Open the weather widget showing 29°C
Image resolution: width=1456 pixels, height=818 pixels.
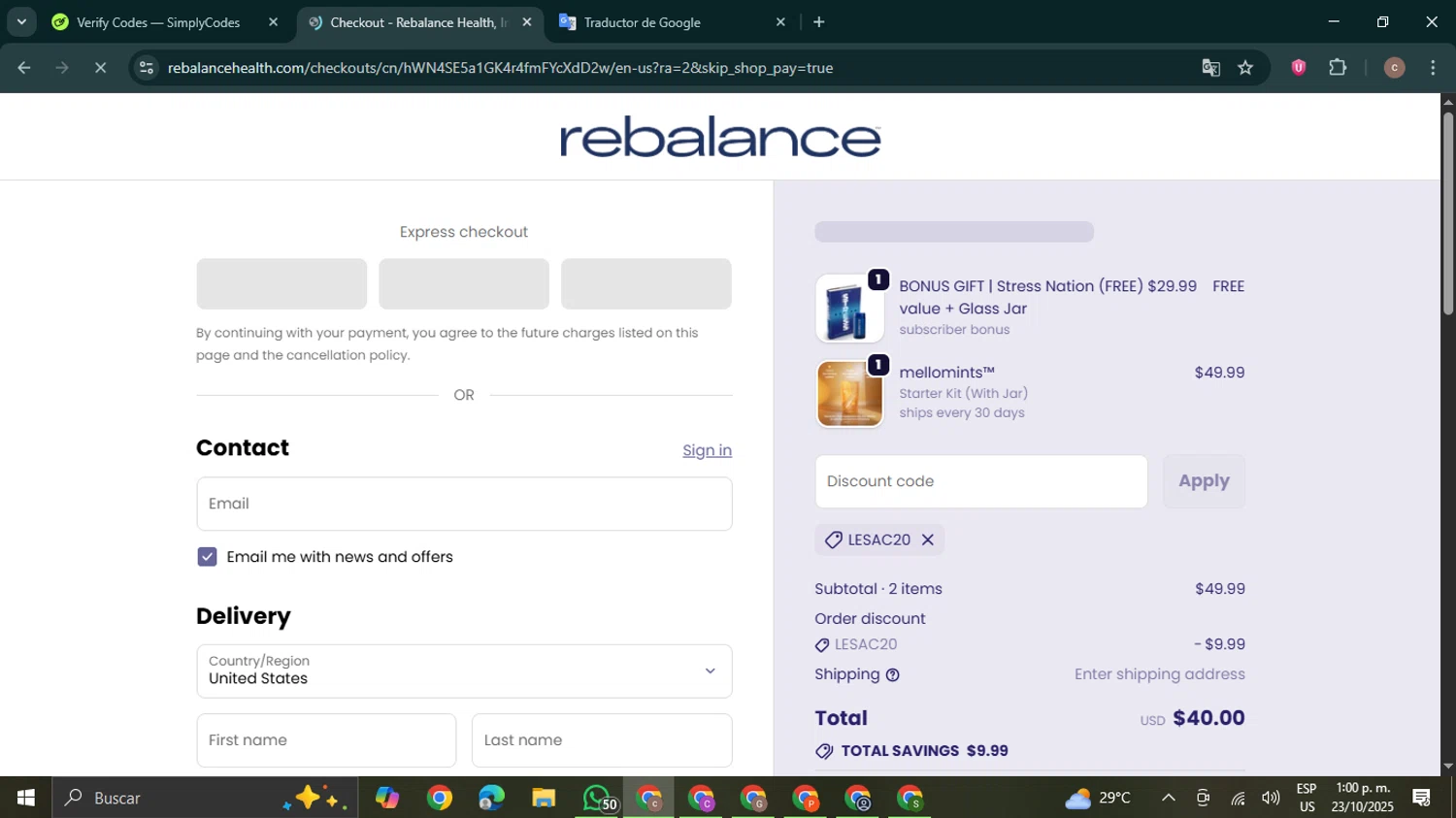click(x=1099, y=798)
